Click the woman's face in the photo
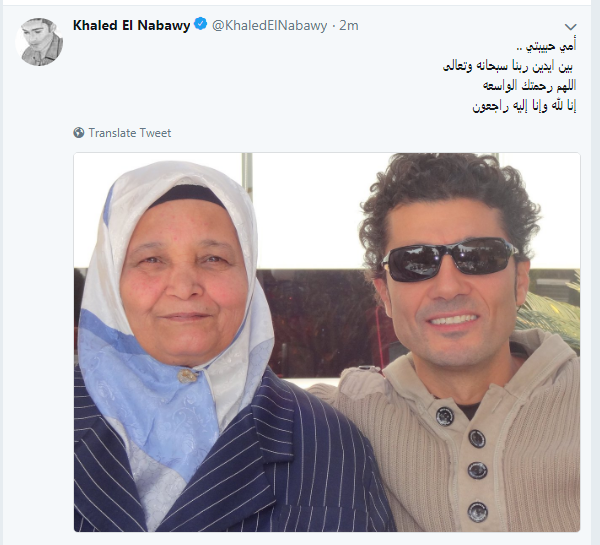 [183, 281]
